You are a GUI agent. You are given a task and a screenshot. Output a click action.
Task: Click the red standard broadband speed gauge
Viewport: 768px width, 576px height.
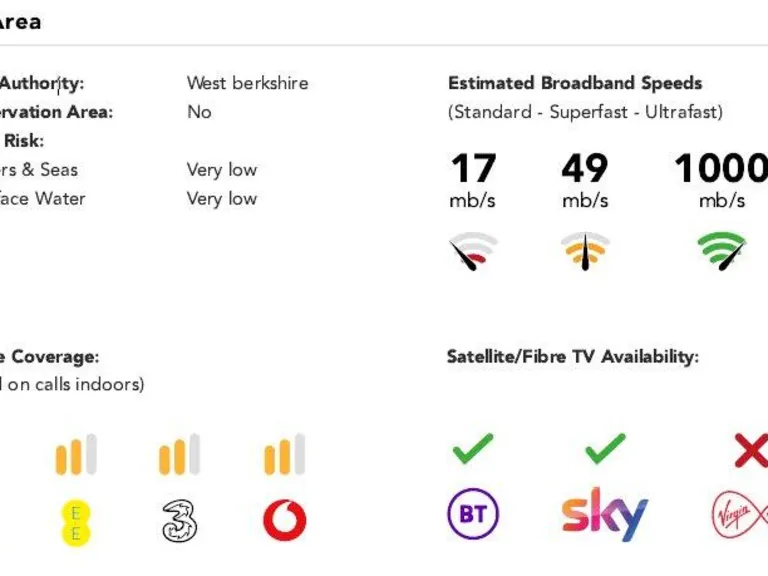(473, 252)
